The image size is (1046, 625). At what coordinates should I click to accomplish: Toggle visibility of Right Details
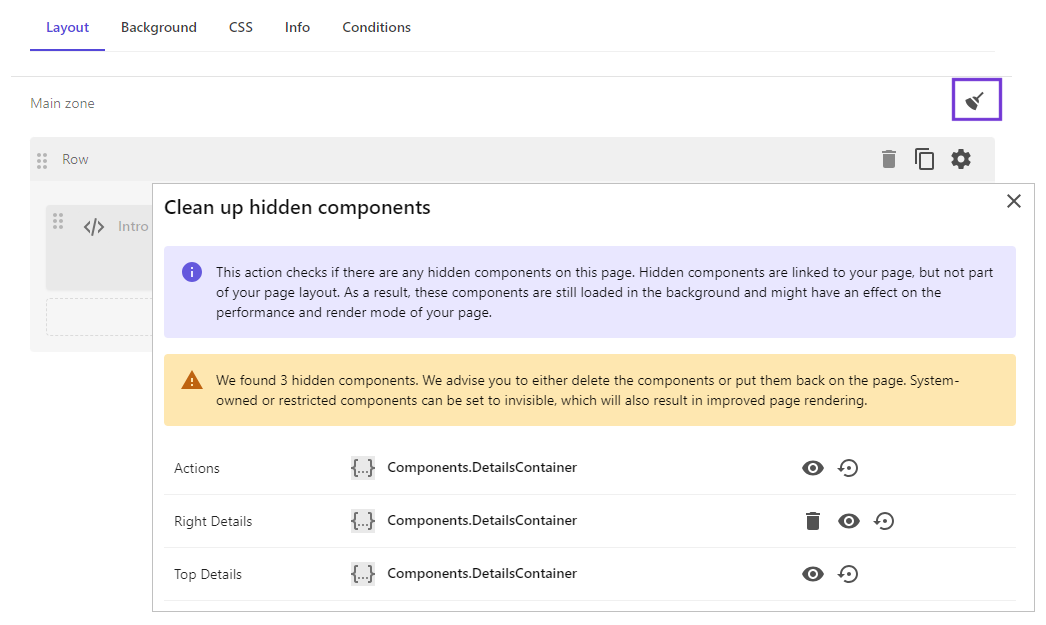tap(848, 520)
